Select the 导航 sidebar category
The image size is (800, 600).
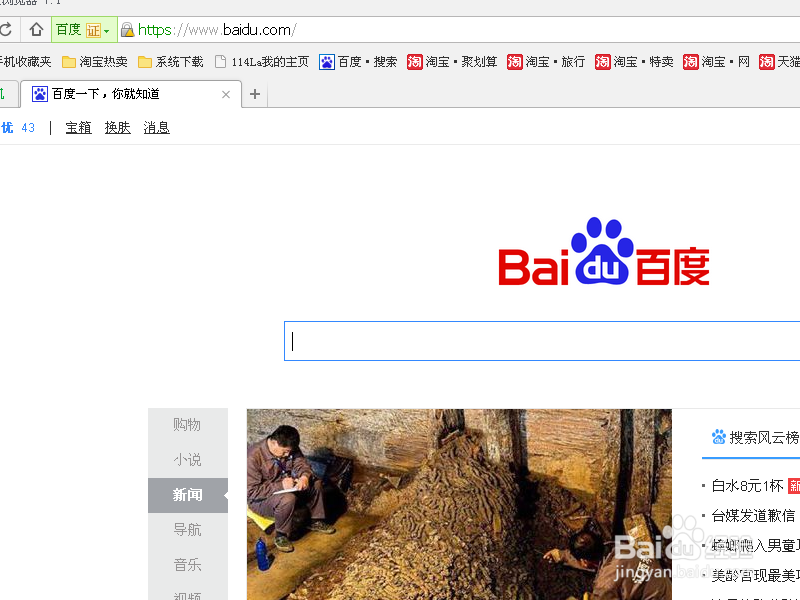[187, 530]
